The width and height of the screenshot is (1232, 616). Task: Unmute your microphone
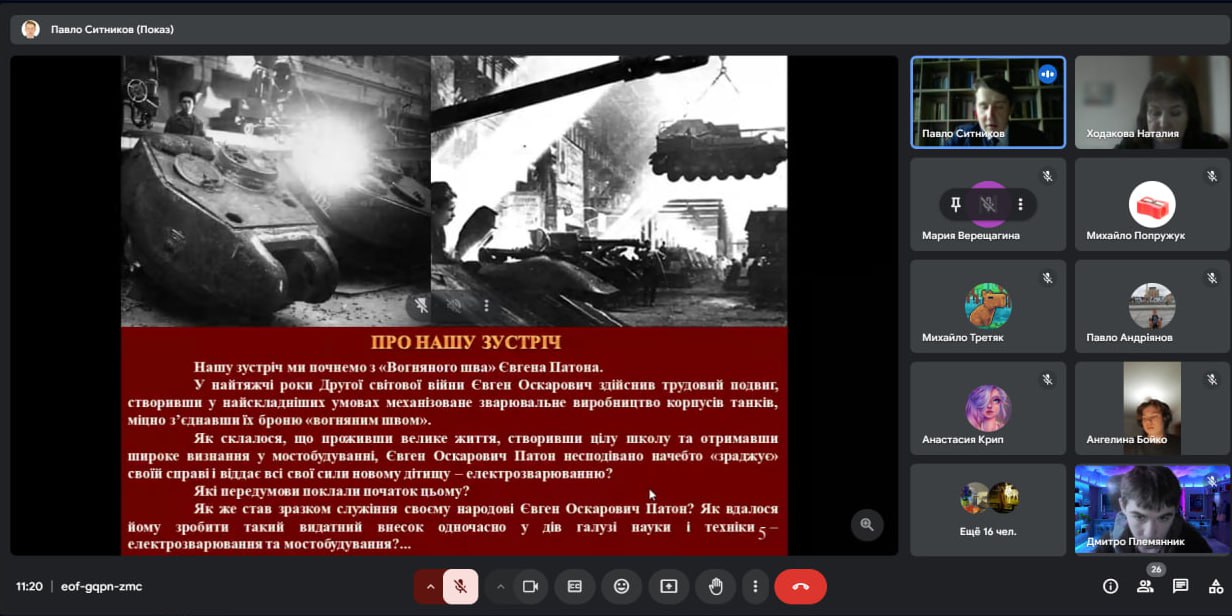(x=461, y=587)
